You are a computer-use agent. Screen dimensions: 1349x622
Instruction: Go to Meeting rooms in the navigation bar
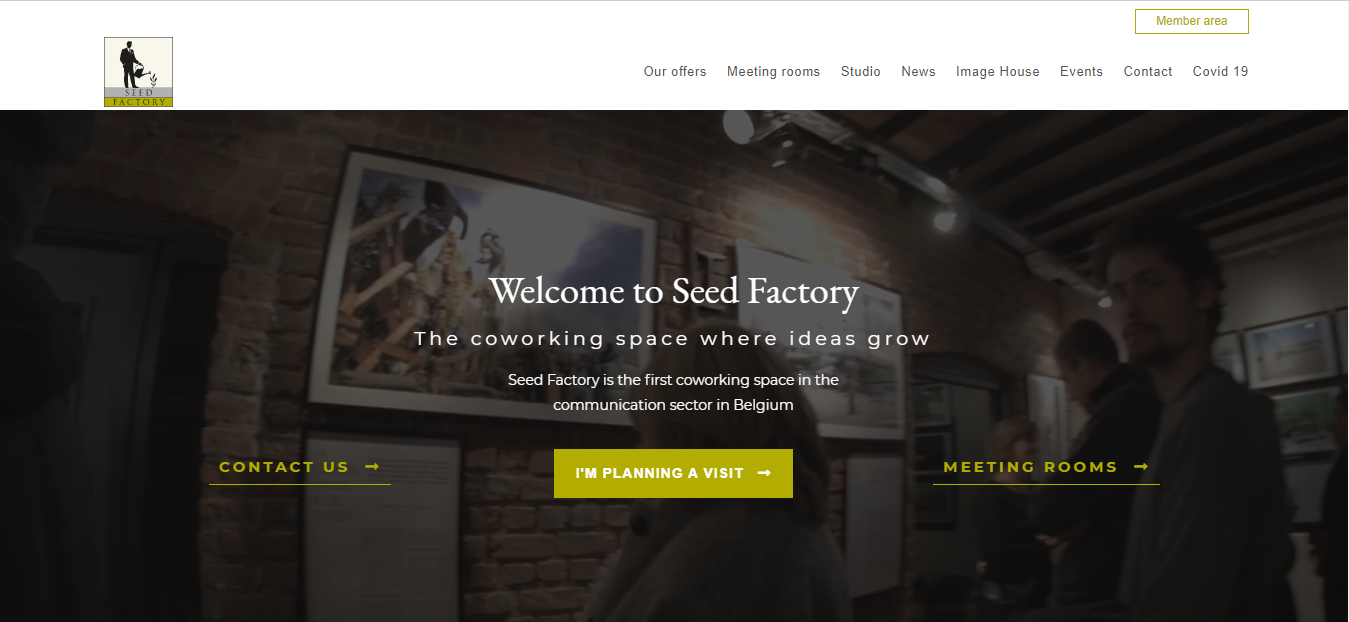[x=773, y=72]
